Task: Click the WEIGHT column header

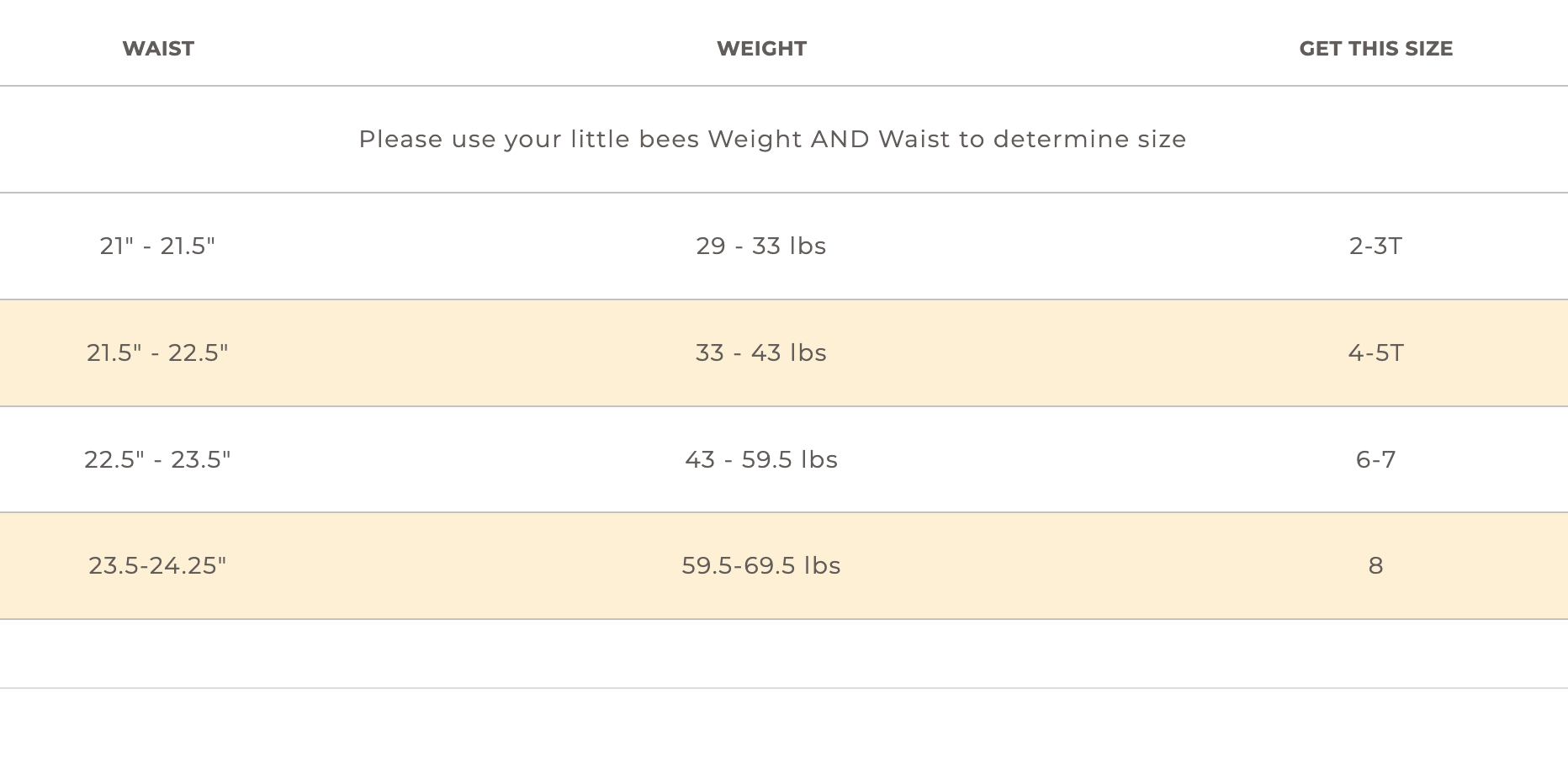Action: pyautogui.click(x=761, y=49)
